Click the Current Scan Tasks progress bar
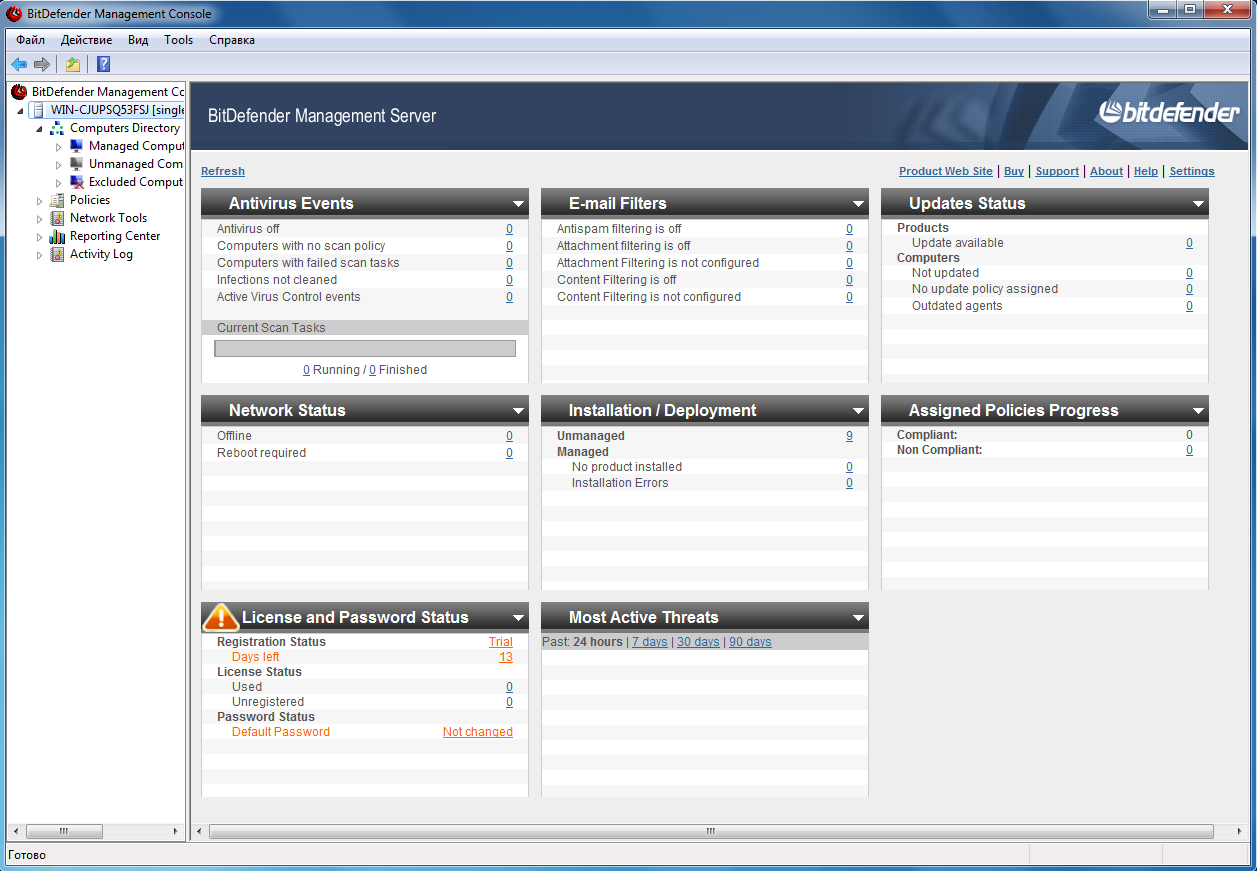The image size is (1257, 871). 365,348
